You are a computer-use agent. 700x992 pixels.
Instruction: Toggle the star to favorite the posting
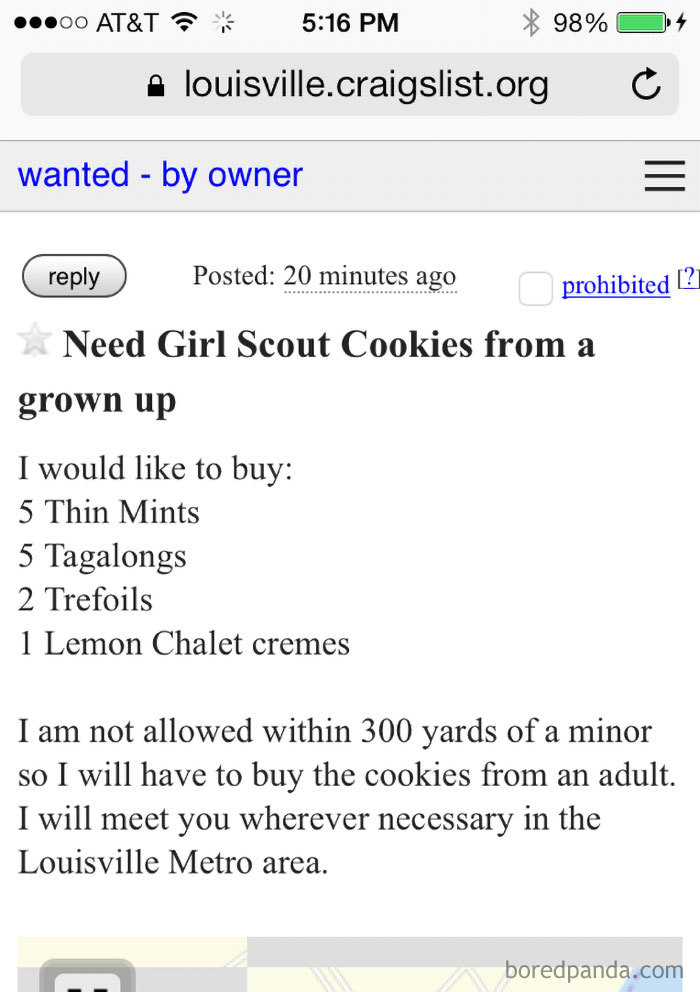click(x=33, y=341)
